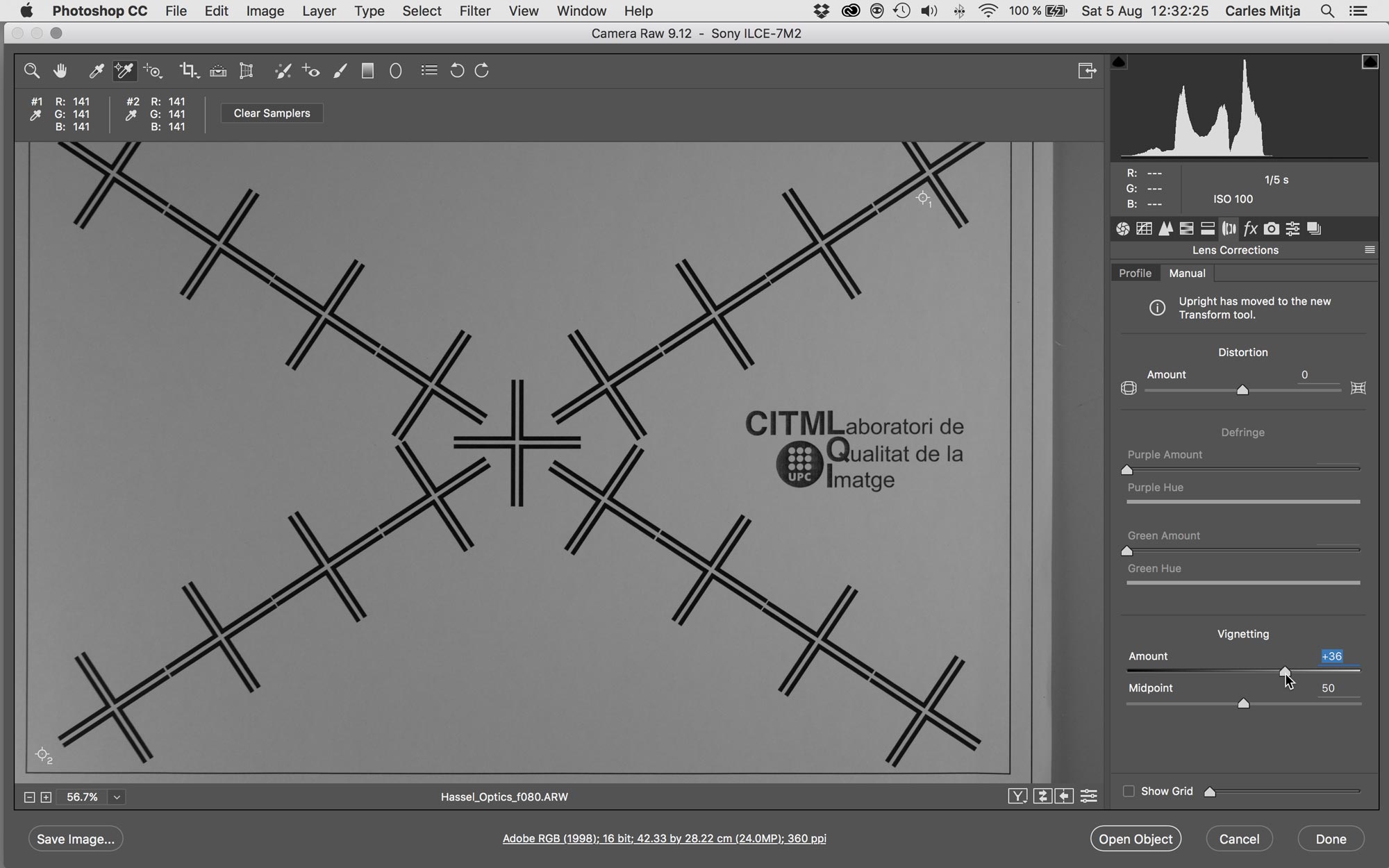Open the Effects fx panel
Viewport: 1389px width, 868px height.
pos(1250,228)
